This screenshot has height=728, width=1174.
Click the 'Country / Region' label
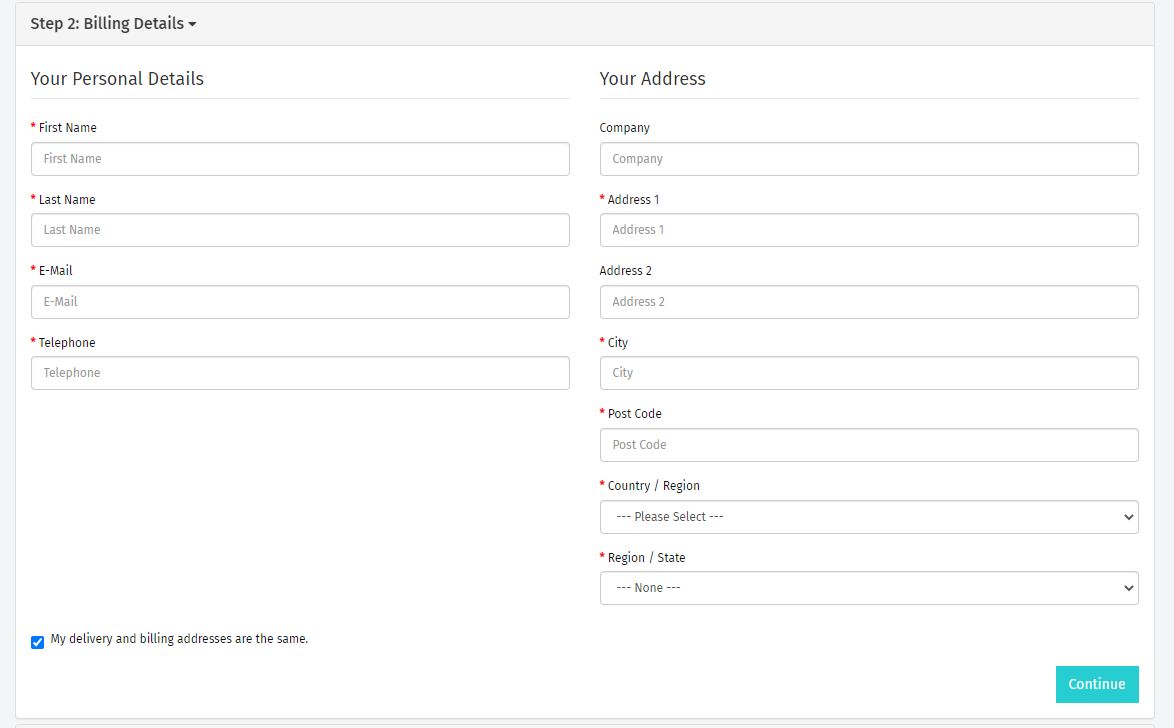[x=654, y=485]
